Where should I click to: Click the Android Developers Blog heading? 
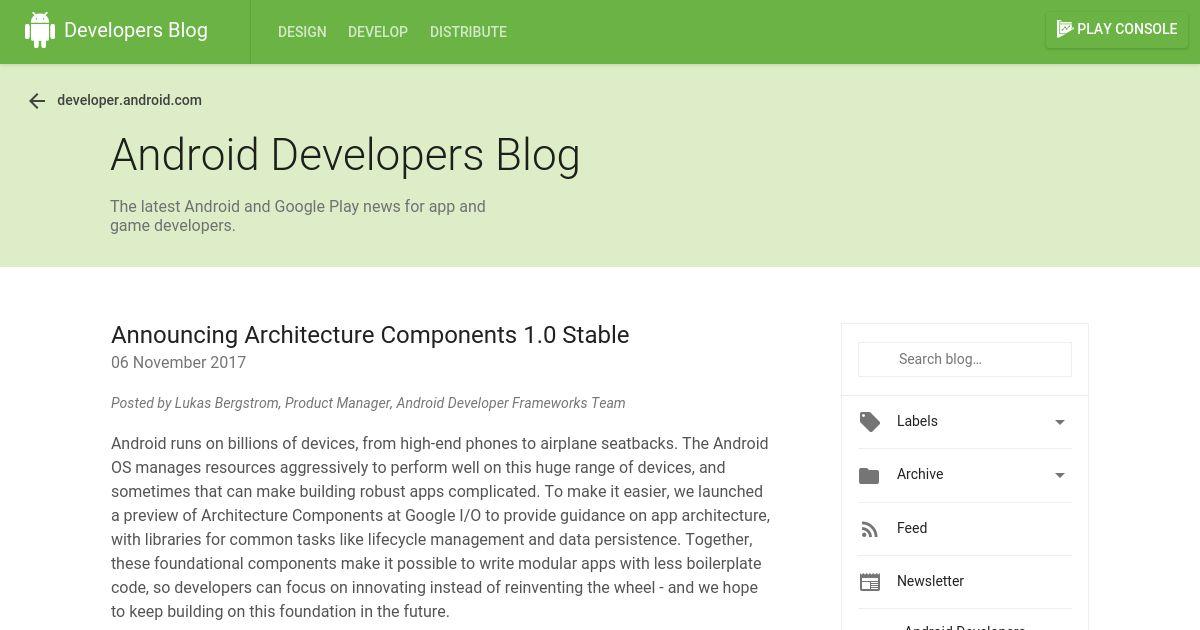[345, 155]
